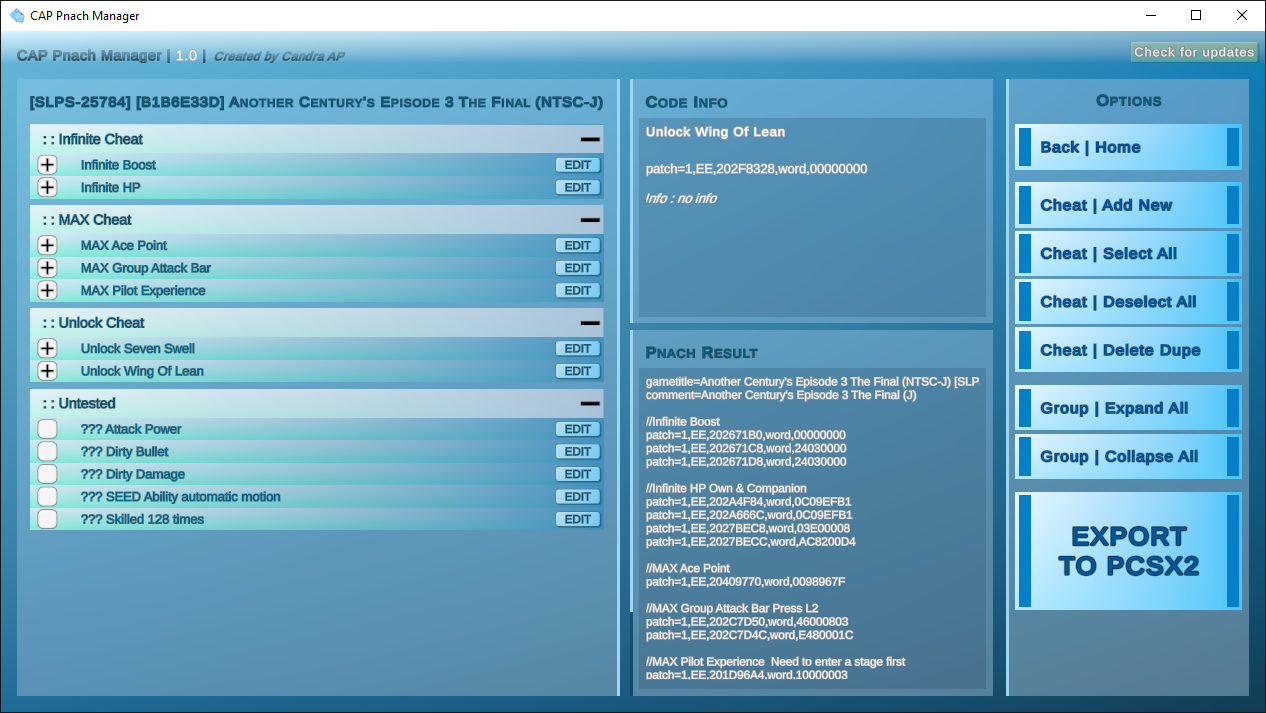Select the Infinite HP cheat name
The width and height of the screenshot is (1266, 713).
tap(111, 187)
